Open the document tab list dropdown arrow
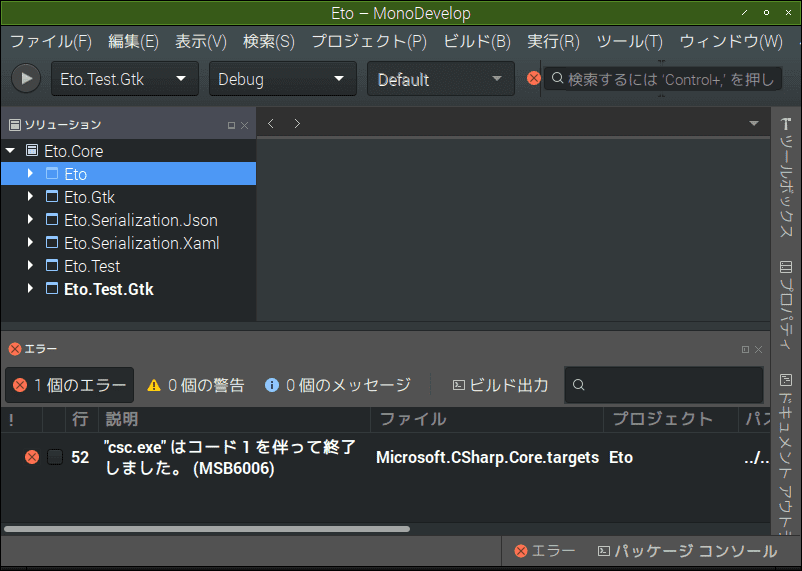Image resolution: width=802 pixels, height=571 pixels. click(753, 123)
